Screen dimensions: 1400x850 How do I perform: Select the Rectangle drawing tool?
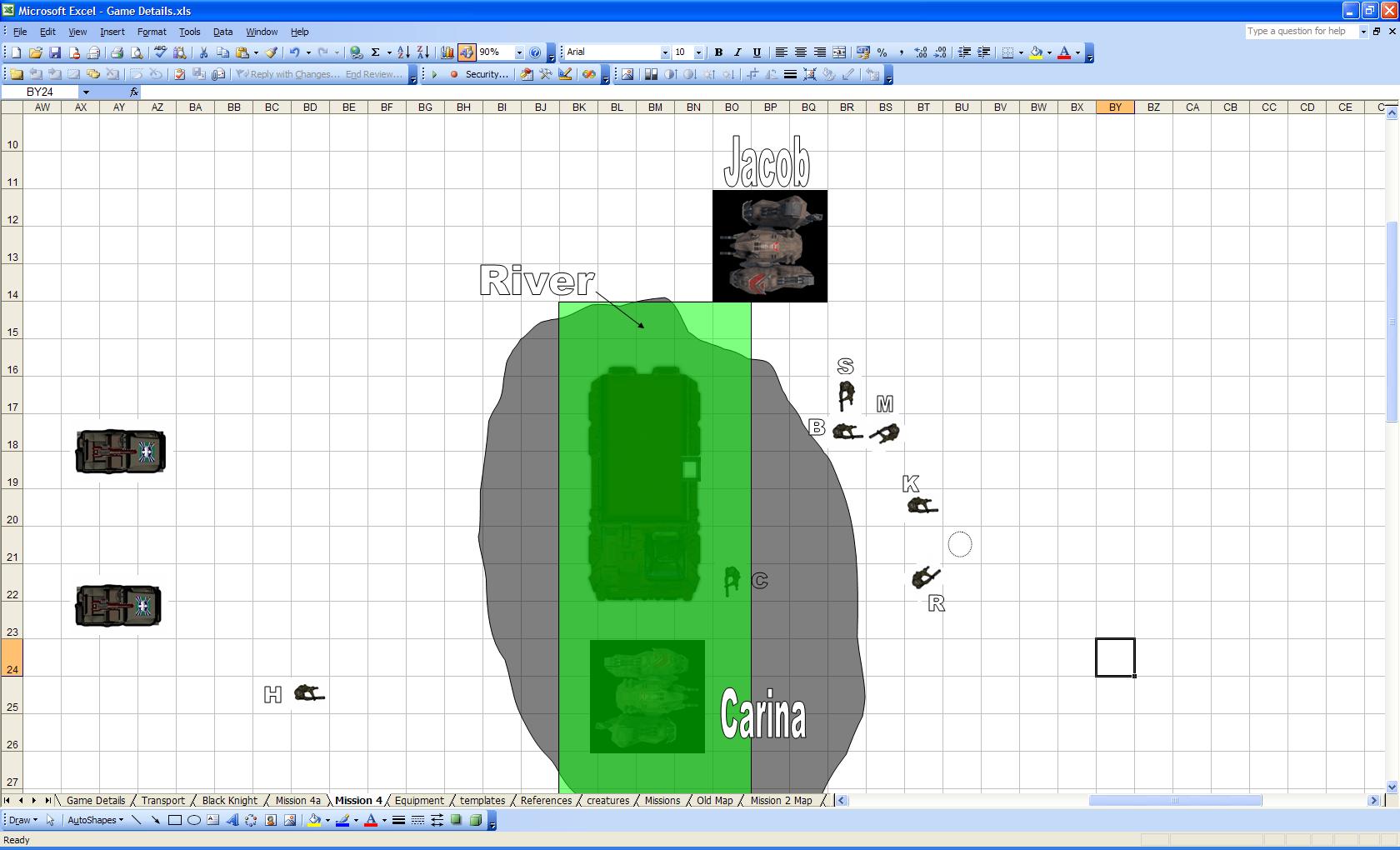coord(175,820)
